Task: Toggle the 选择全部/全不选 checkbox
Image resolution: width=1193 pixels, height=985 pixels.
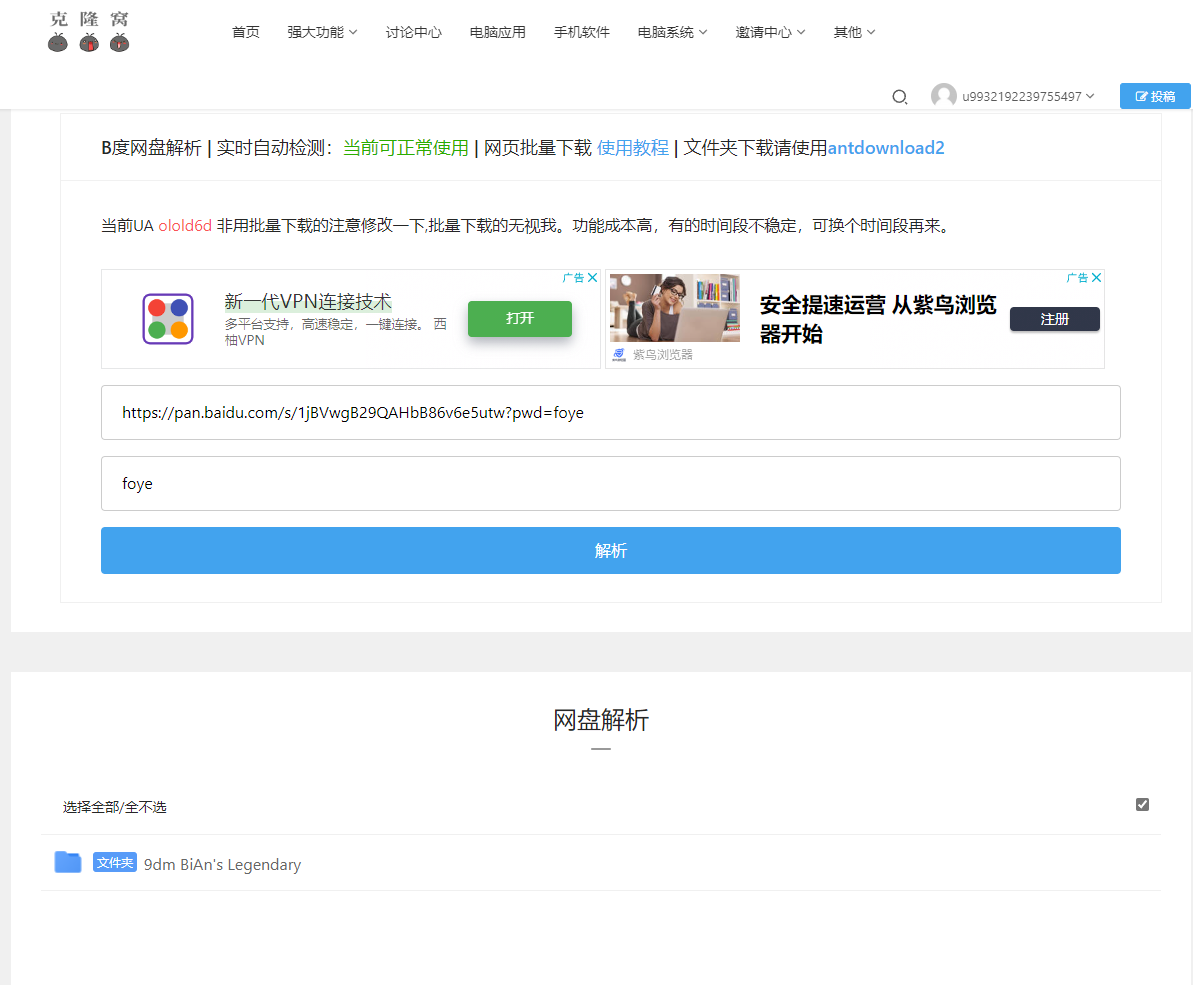Action: point(1142,805)
